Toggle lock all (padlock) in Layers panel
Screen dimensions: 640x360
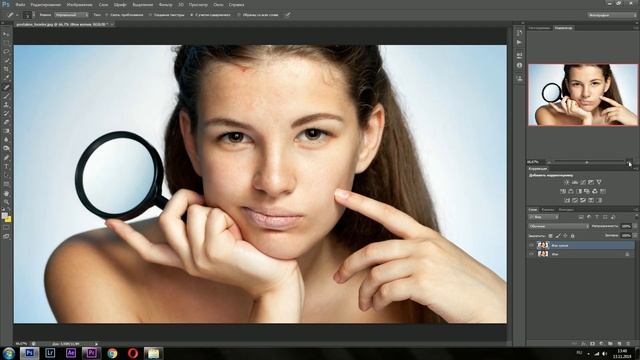(572, 236)
